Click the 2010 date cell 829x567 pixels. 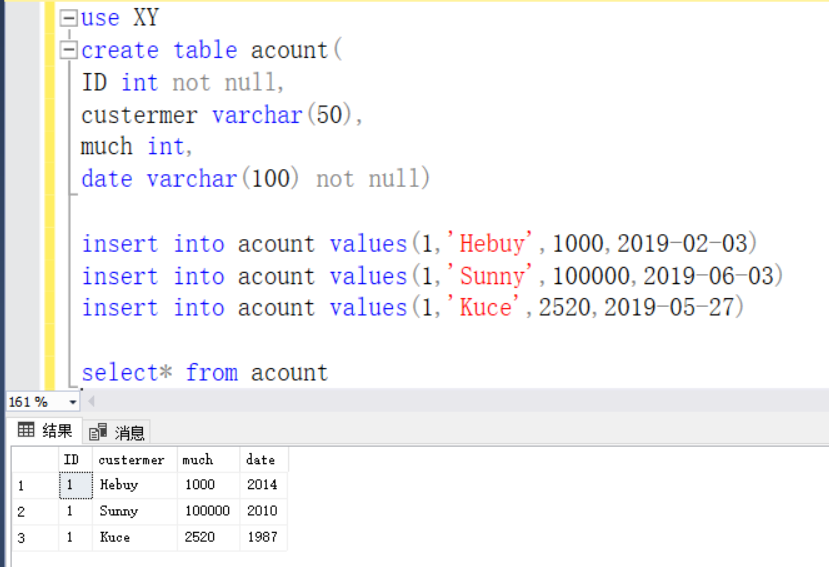click(264, 511)
